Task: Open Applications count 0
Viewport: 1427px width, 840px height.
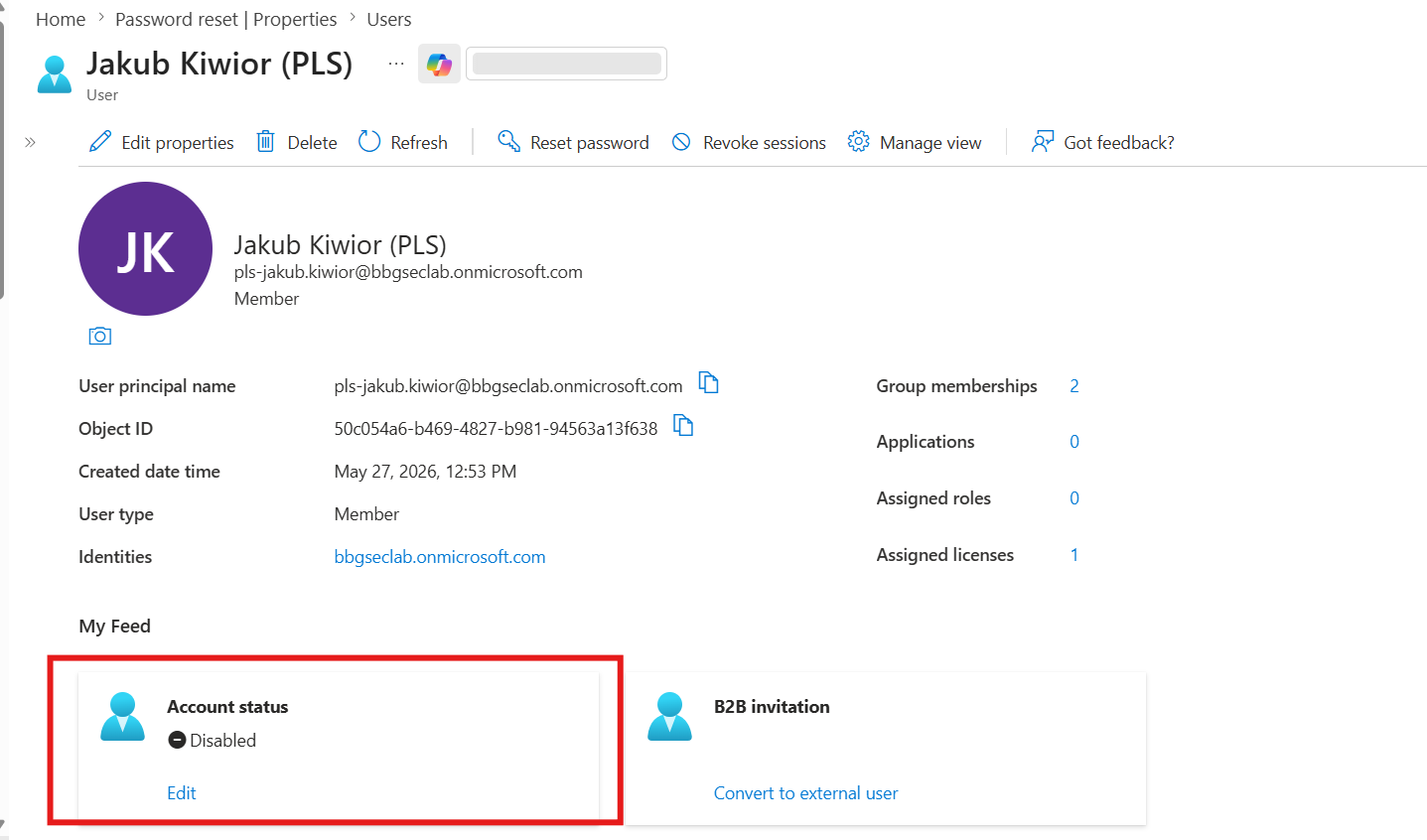Action: 1074,442
